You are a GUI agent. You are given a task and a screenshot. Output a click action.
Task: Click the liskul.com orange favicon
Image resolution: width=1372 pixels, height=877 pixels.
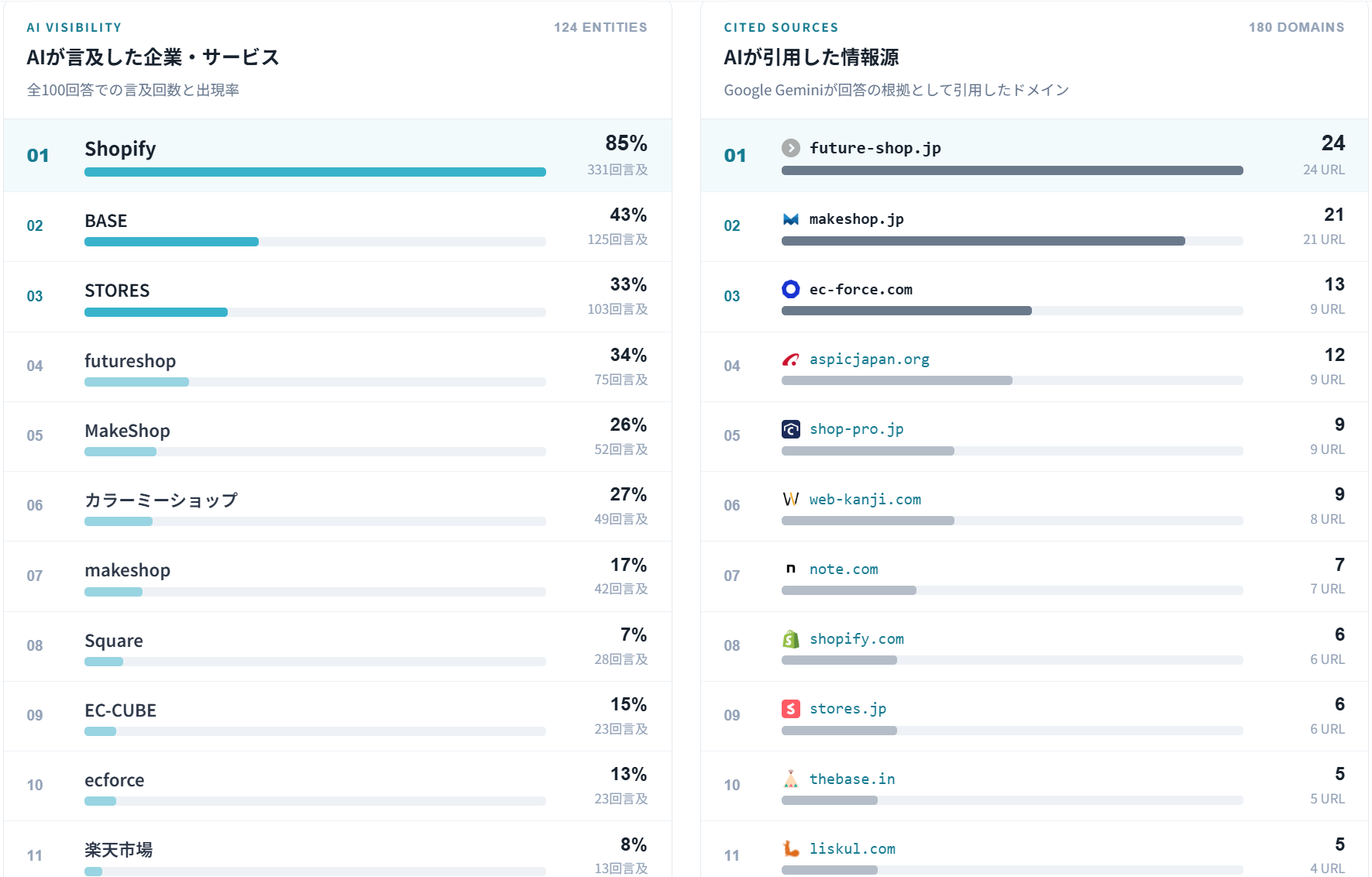tap(790, 849)
